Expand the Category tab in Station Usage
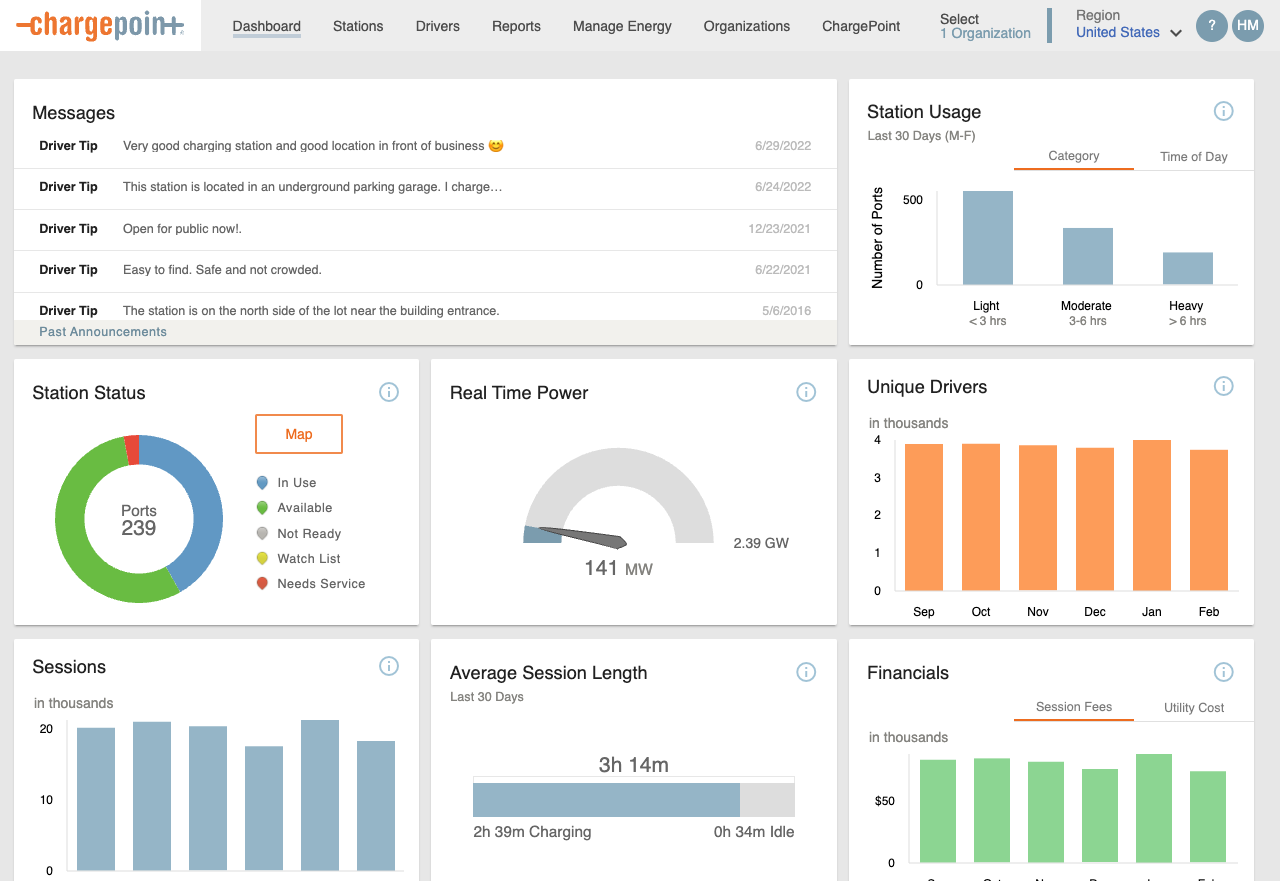The height and width of the screenshot is (881, 1280). click(1073, 157)
